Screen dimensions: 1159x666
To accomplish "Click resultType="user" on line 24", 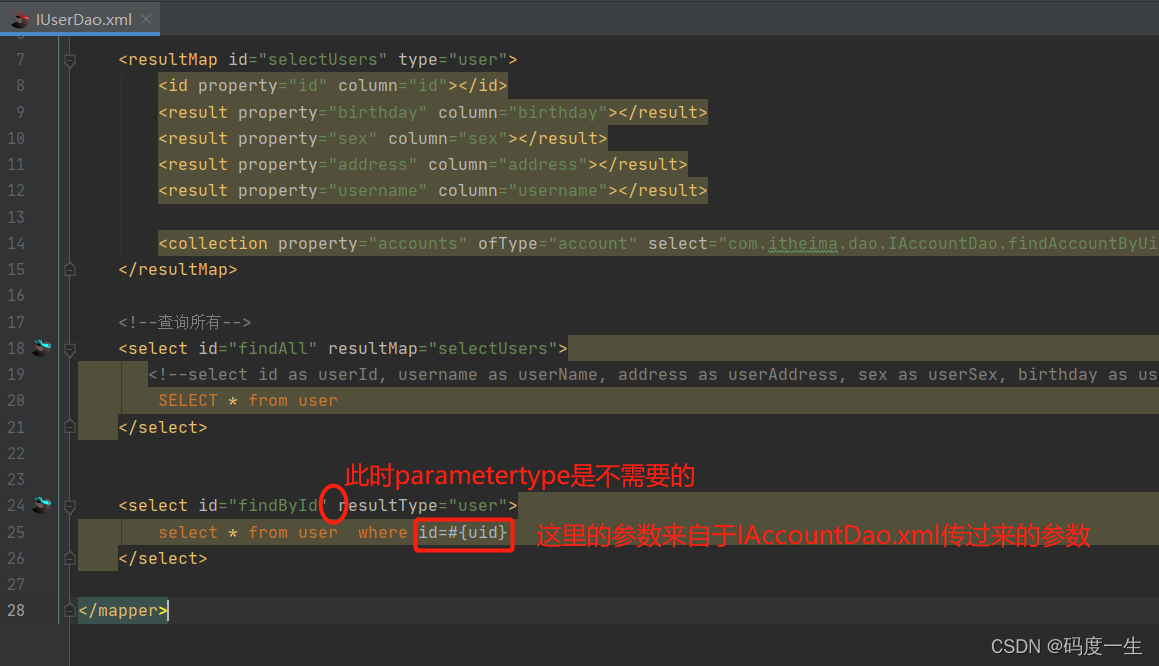I will pos(423,506).
